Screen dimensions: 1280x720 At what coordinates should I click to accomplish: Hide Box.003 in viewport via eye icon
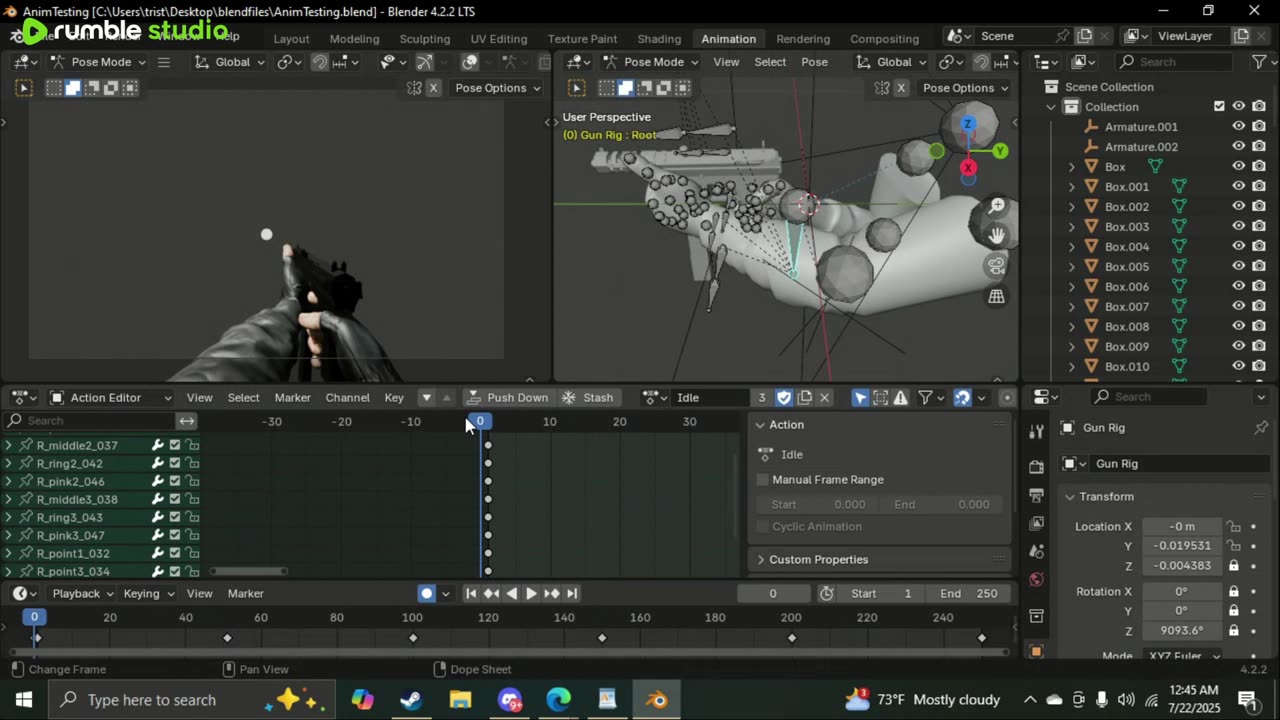click(1238, 226)
